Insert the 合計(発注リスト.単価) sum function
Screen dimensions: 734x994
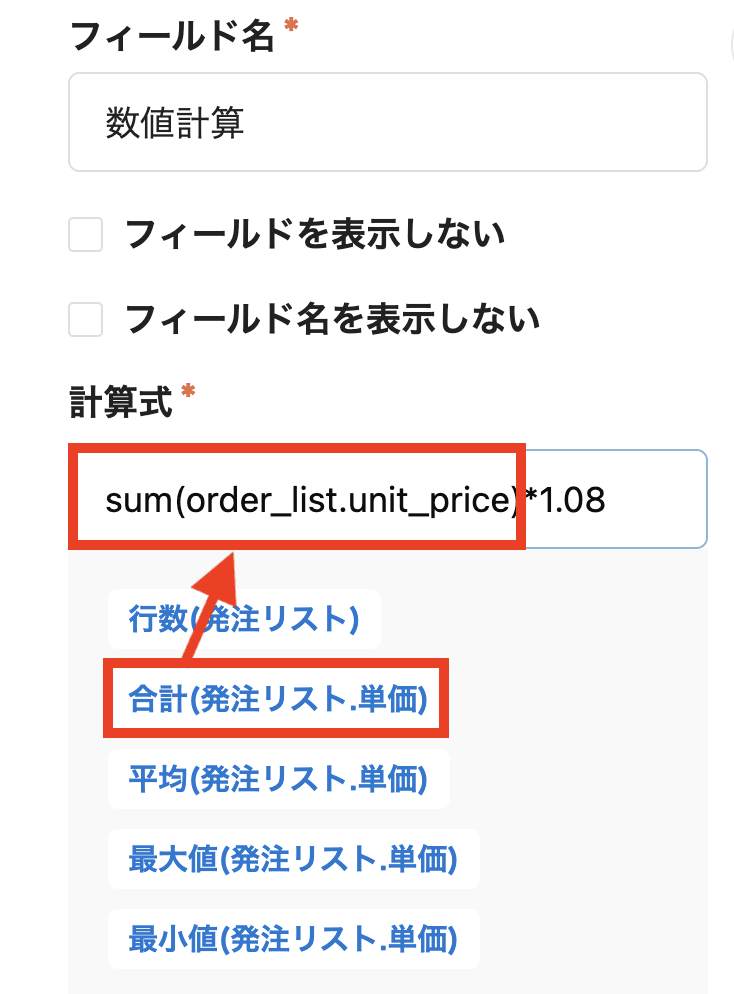[278, 700]
